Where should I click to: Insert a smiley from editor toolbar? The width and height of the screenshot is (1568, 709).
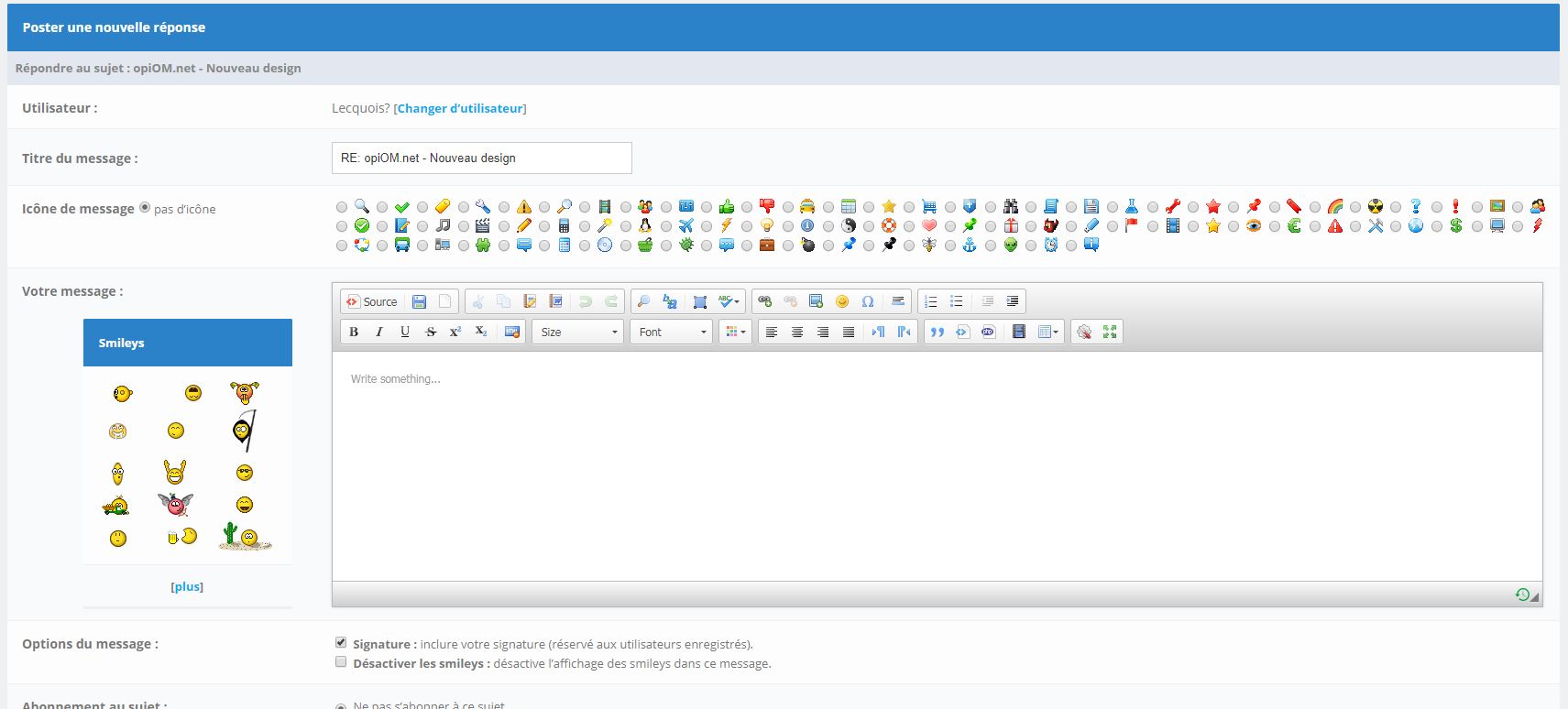click(842, 301)
